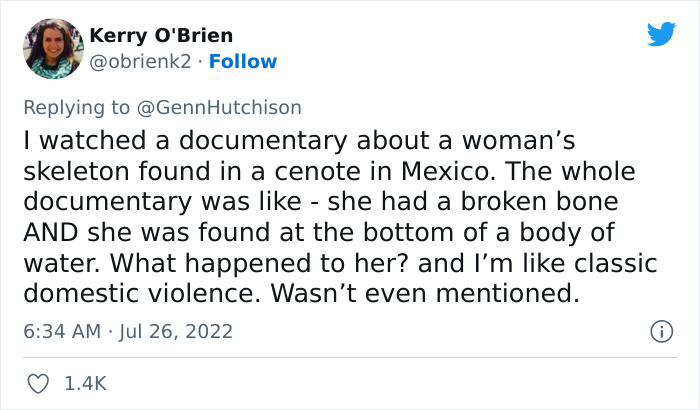Open Kerry O'Brien's profile picture
The width and height of the screenshot is (700, 410).
(x=51, y=48)
